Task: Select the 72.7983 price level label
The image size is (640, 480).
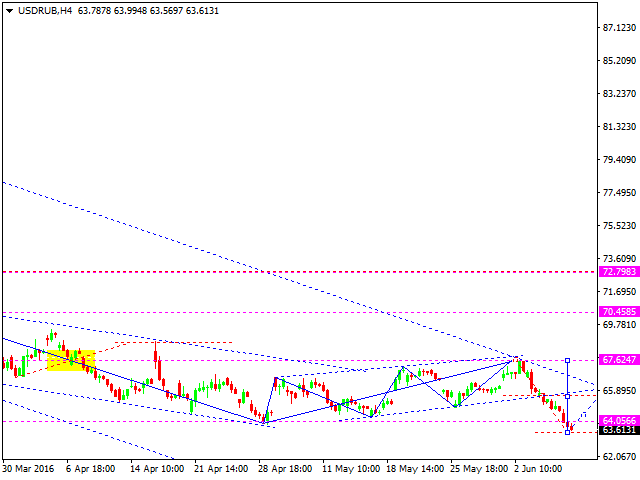Action: [x=619, y=272]
